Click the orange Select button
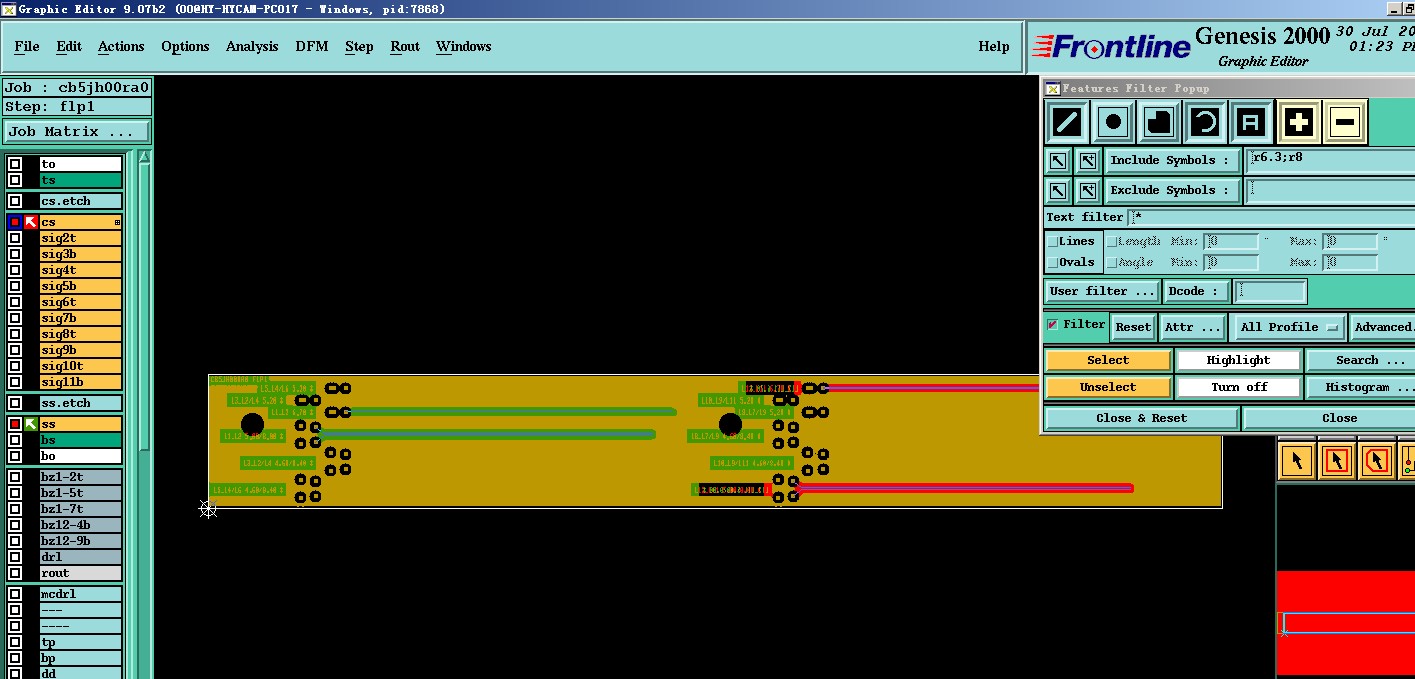 pos(1108,360)
